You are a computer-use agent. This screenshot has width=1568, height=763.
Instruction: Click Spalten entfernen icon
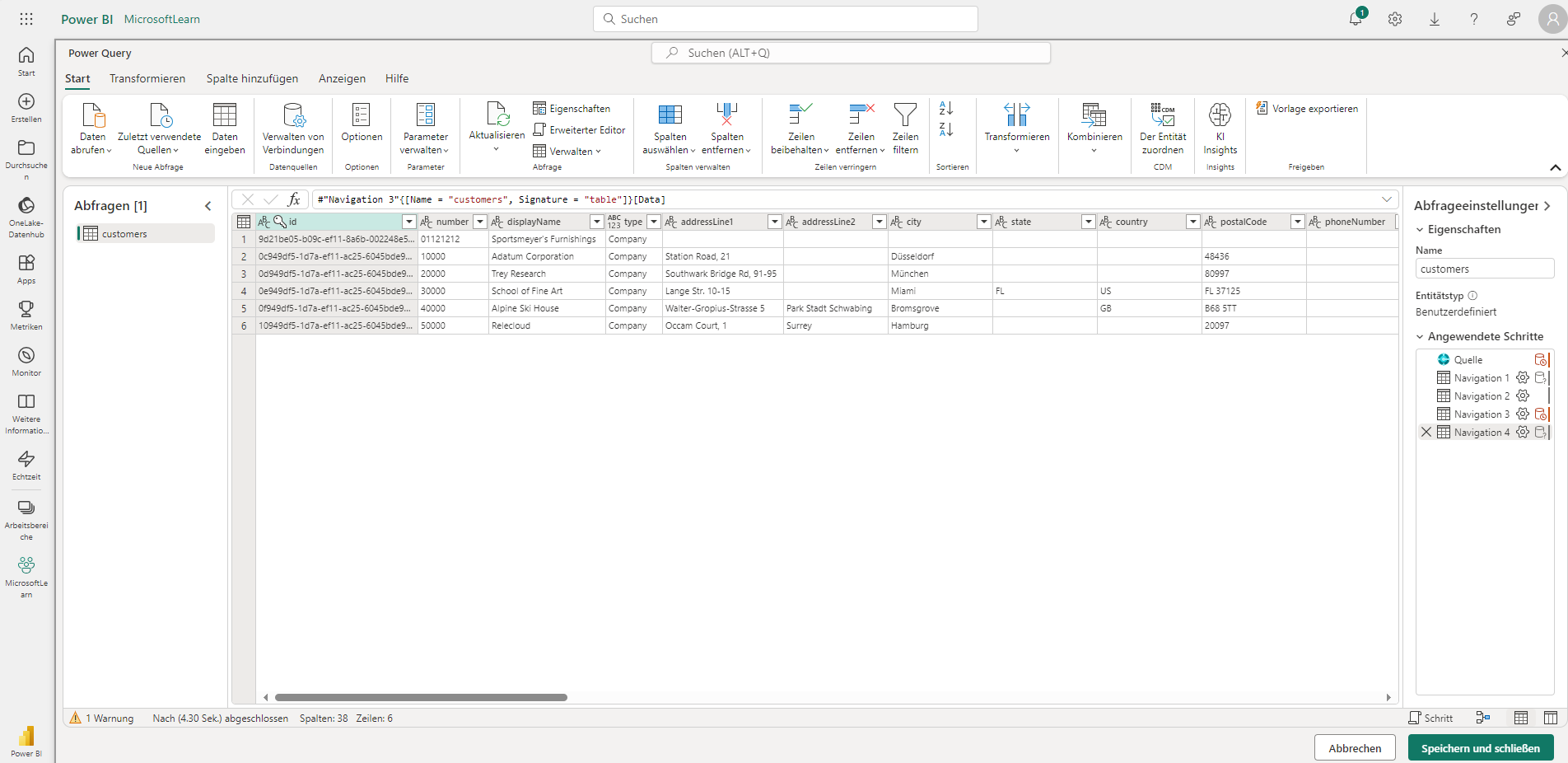point(727,115)
